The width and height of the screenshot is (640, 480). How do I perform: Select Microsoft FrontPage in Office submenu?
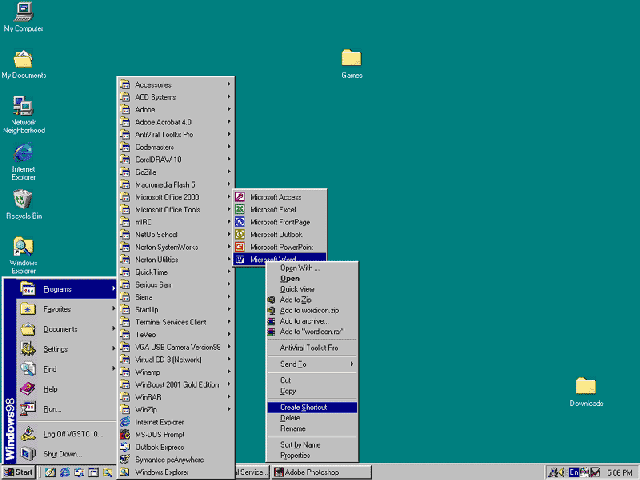tap(280, 222)
